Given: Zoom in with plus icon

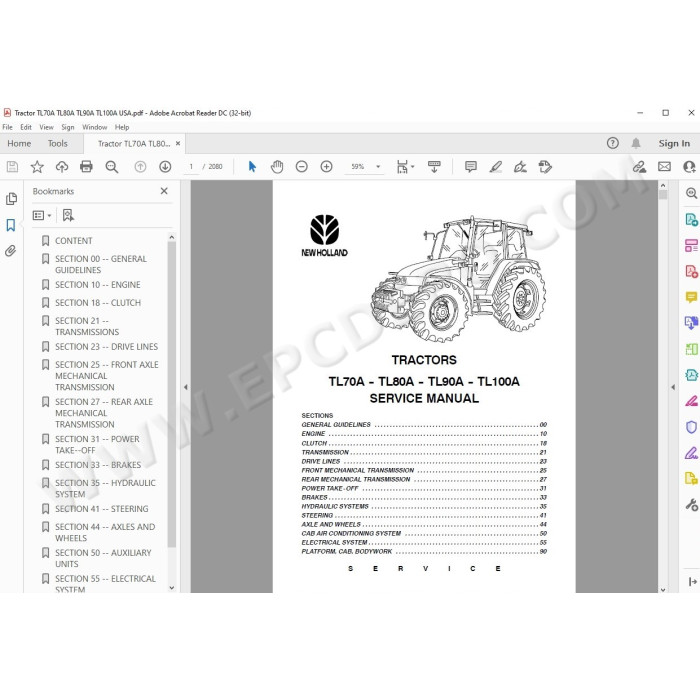Looking at the screenshot, I should pos(327,167).
